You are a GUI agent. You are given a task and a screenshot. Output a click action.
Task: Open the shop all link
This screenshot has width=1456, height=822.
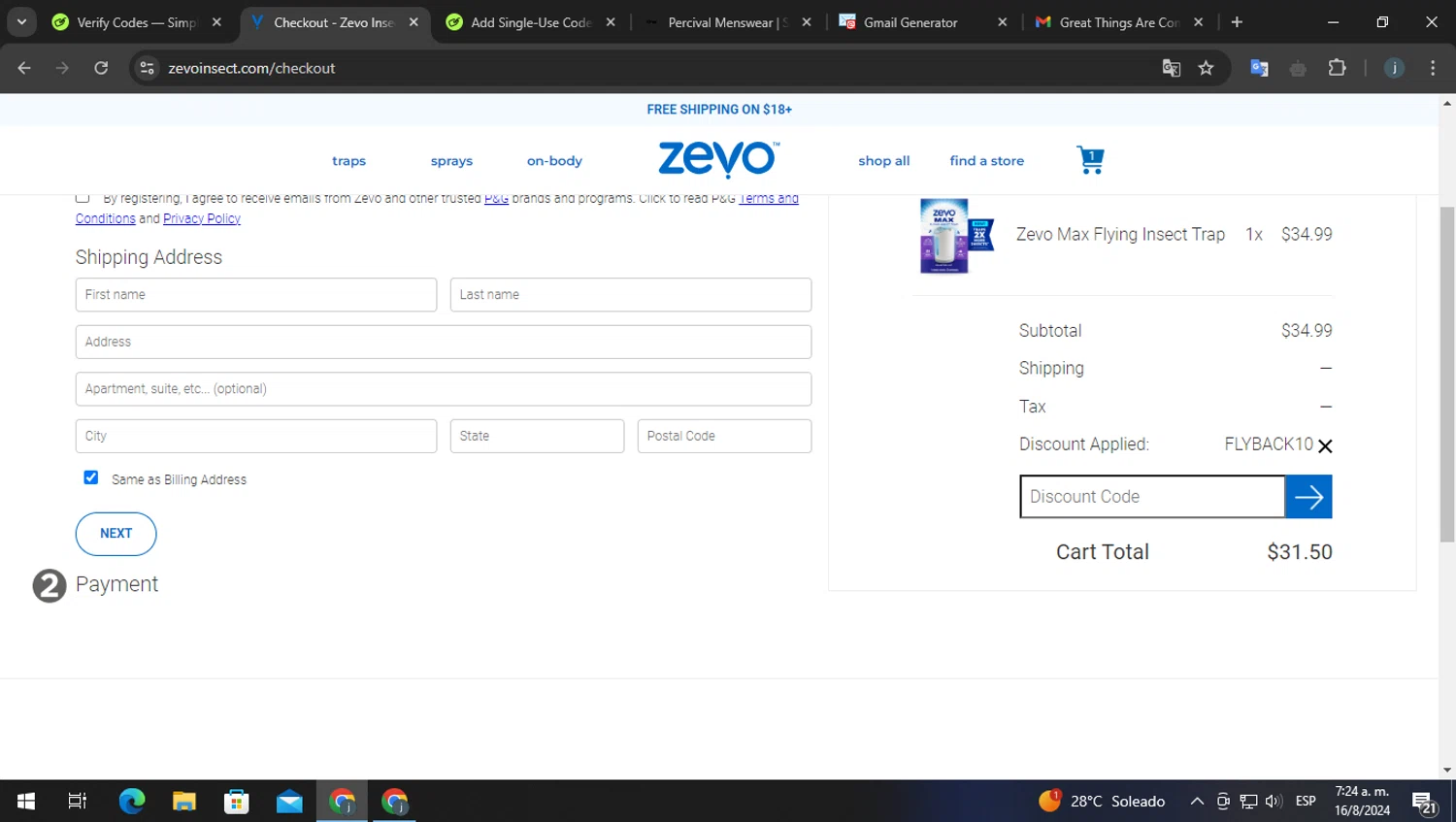pos(883,161)
